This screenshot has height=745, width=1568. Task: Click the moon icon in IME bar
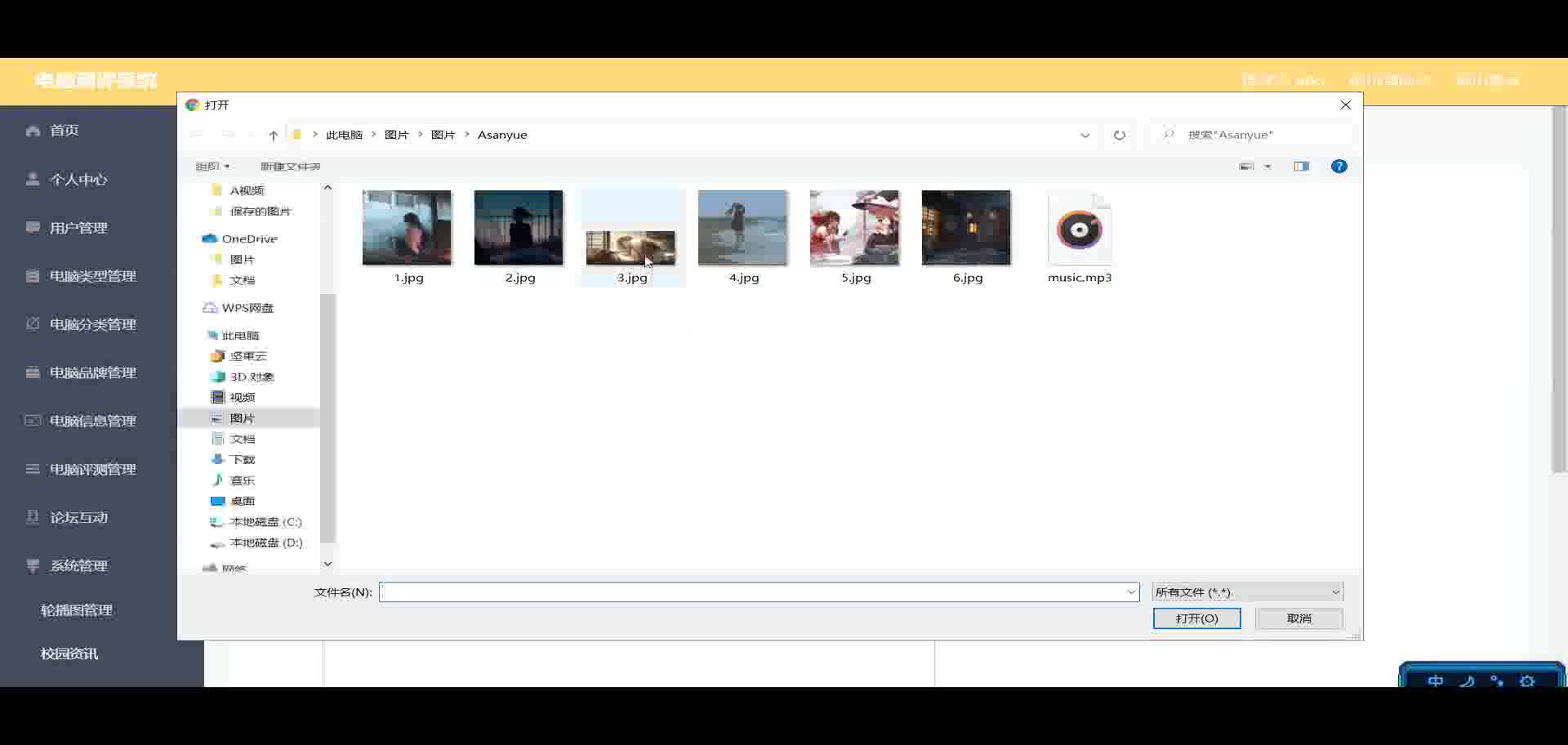click(x=1467, y=680)
